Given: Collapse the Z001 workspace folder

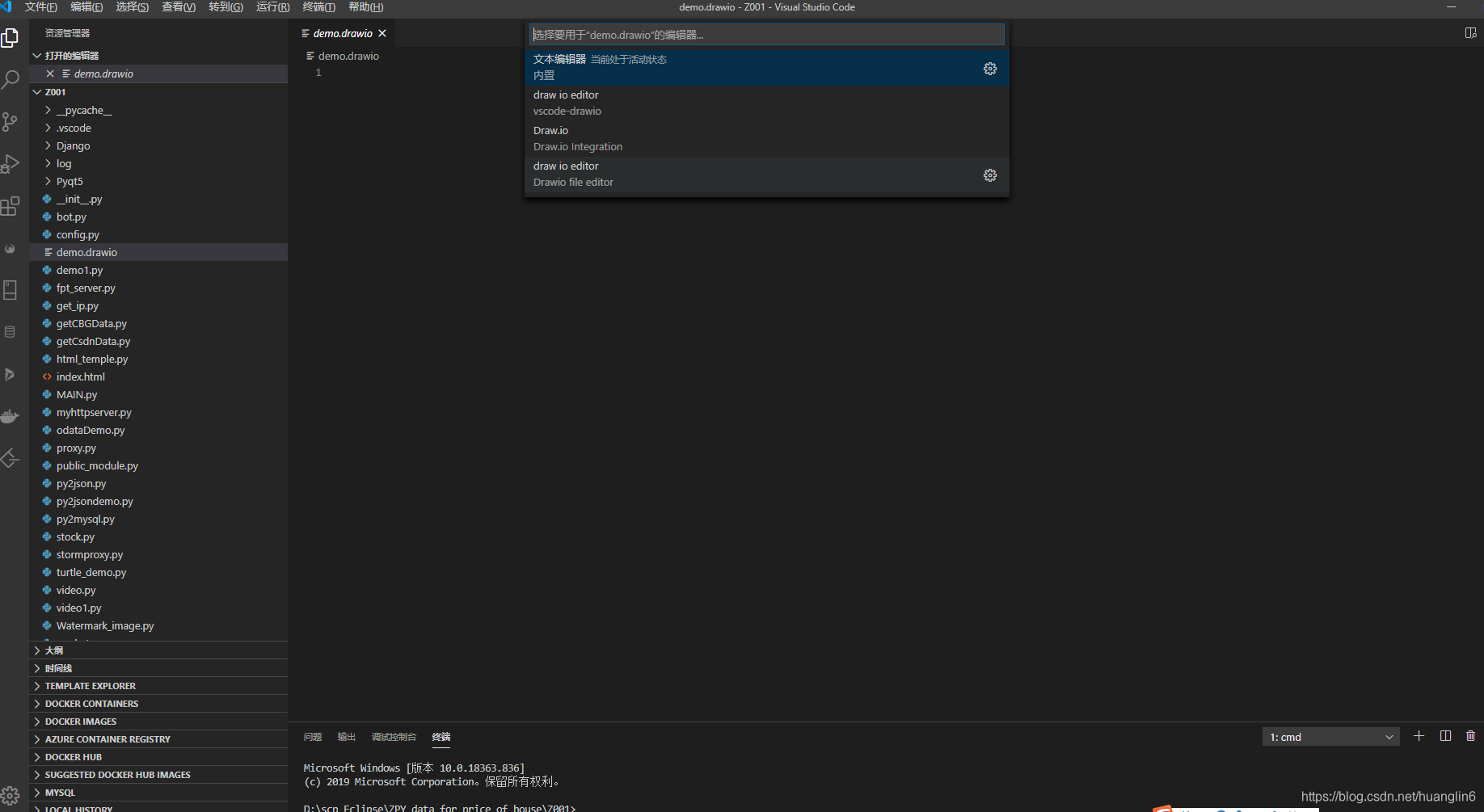Looking at the screenshot, I should (158, 92).
